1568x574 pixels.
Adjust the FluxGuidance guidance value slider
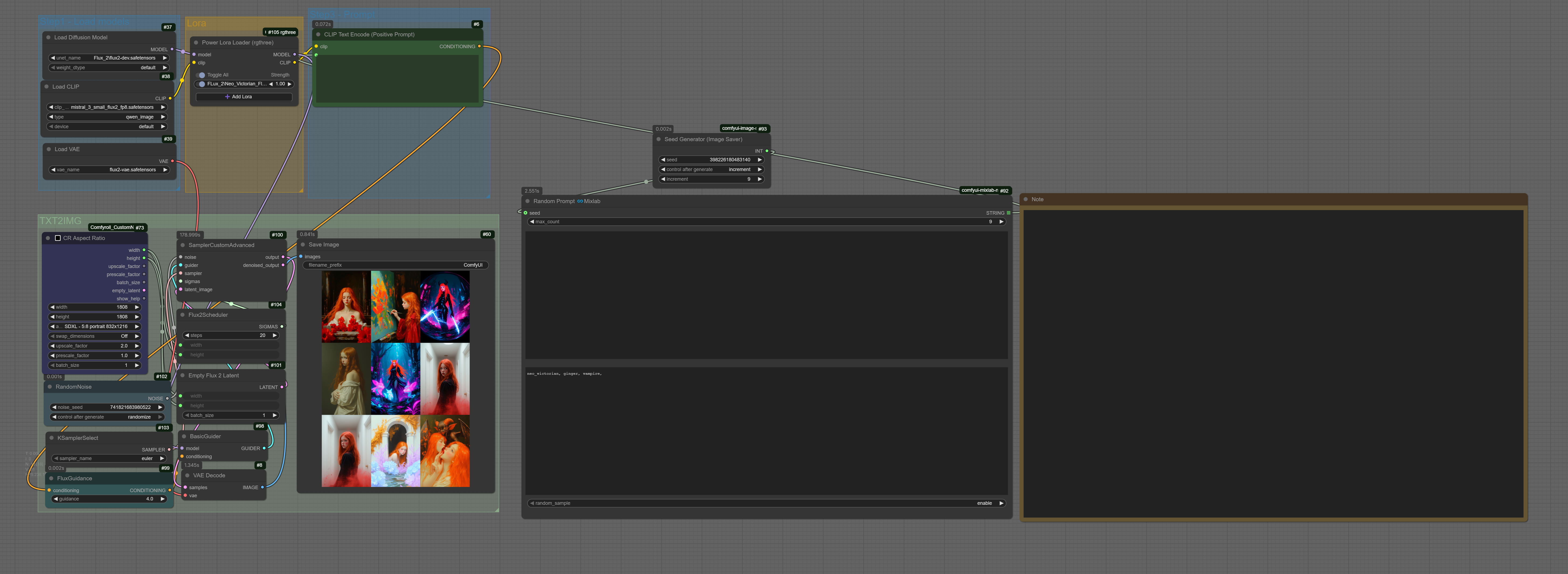(108, 499)
